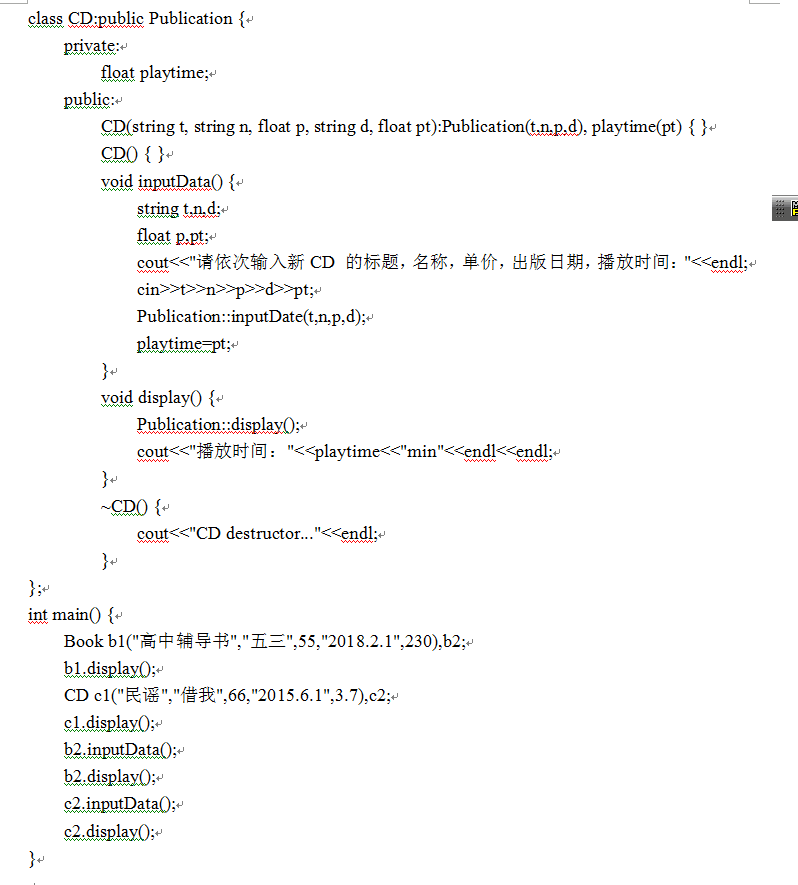
Task: Click the "cin>>t>>n>>p>>d>>pt;" statement
Action: click(226, 290)
